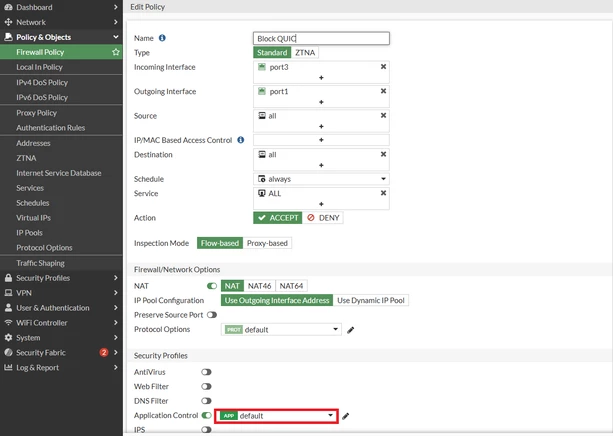The width and height of the screenshot is (613, 436).
Task: Select the ZTNA policy type
Action: click(x=305, y=52)
